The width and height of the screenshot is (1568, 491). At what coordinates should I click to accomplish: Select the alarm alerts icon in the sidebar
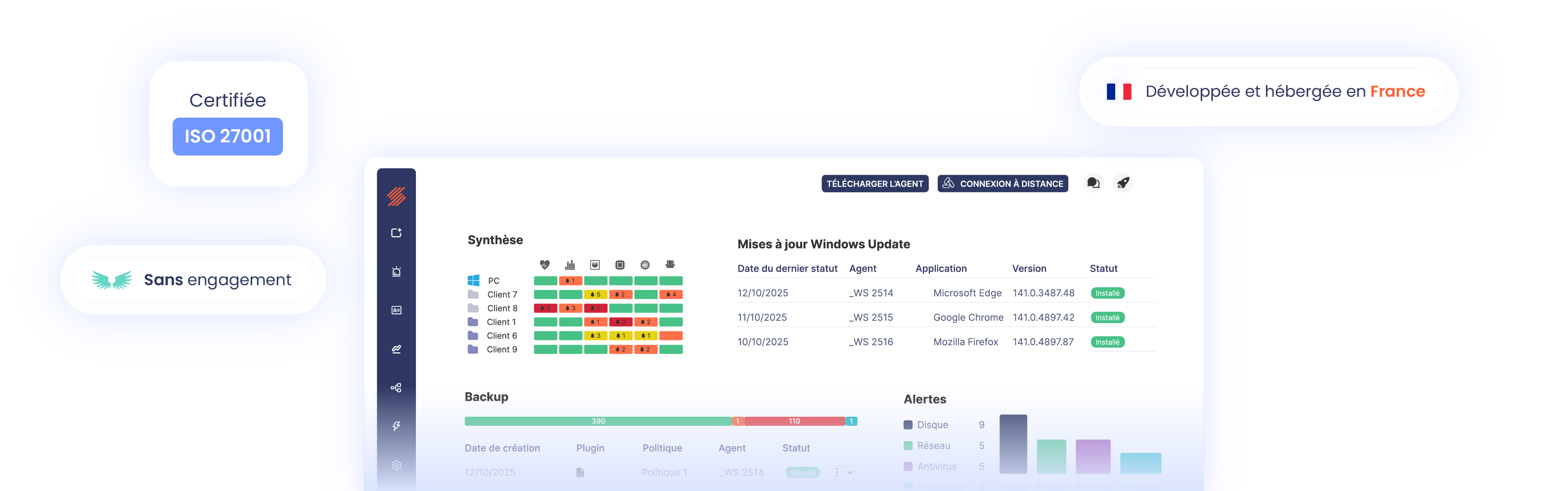point(396,271)
